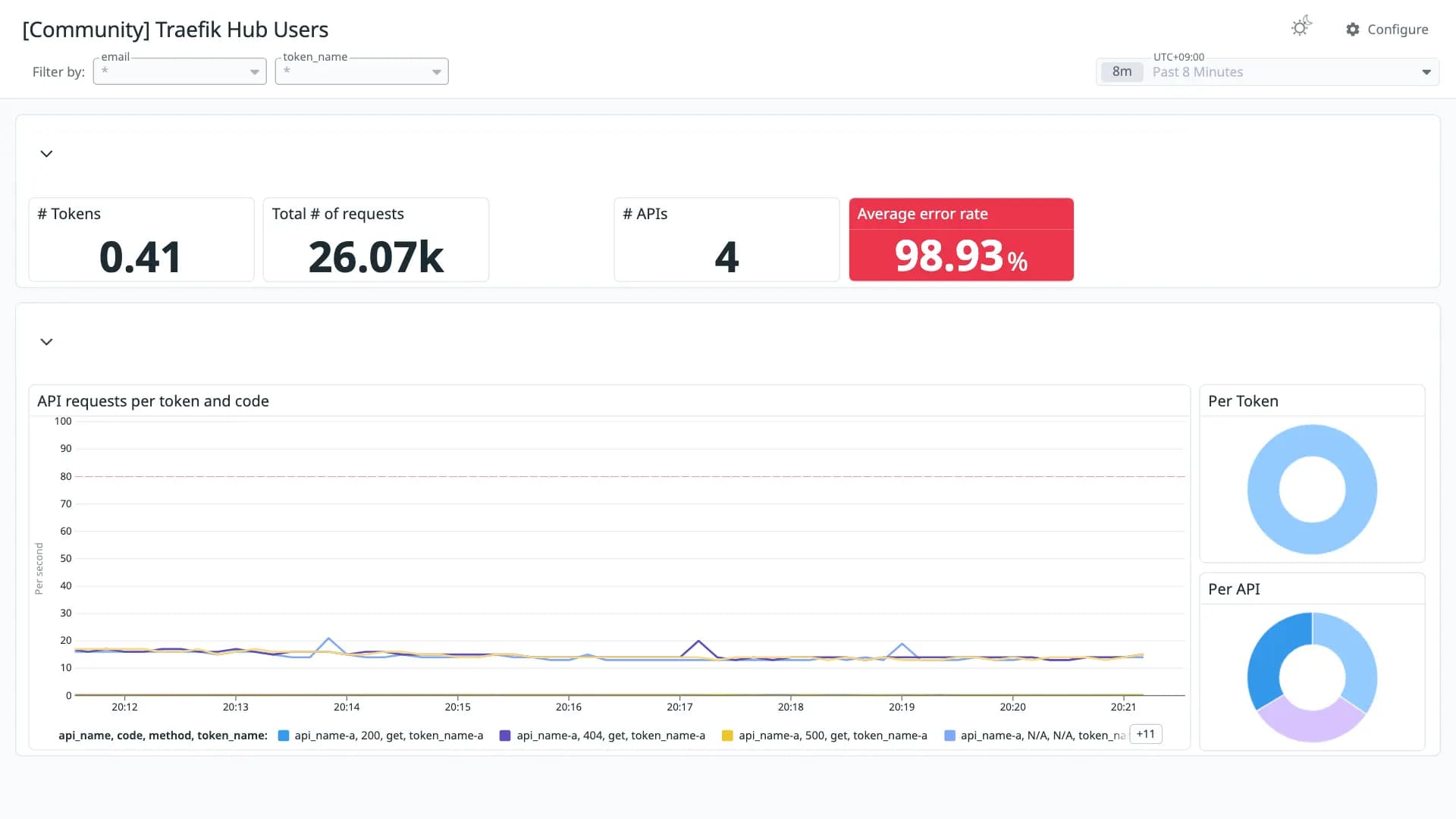Open the token_name filter dropdown
1456x819 pixels.
[x=362, y=71]
